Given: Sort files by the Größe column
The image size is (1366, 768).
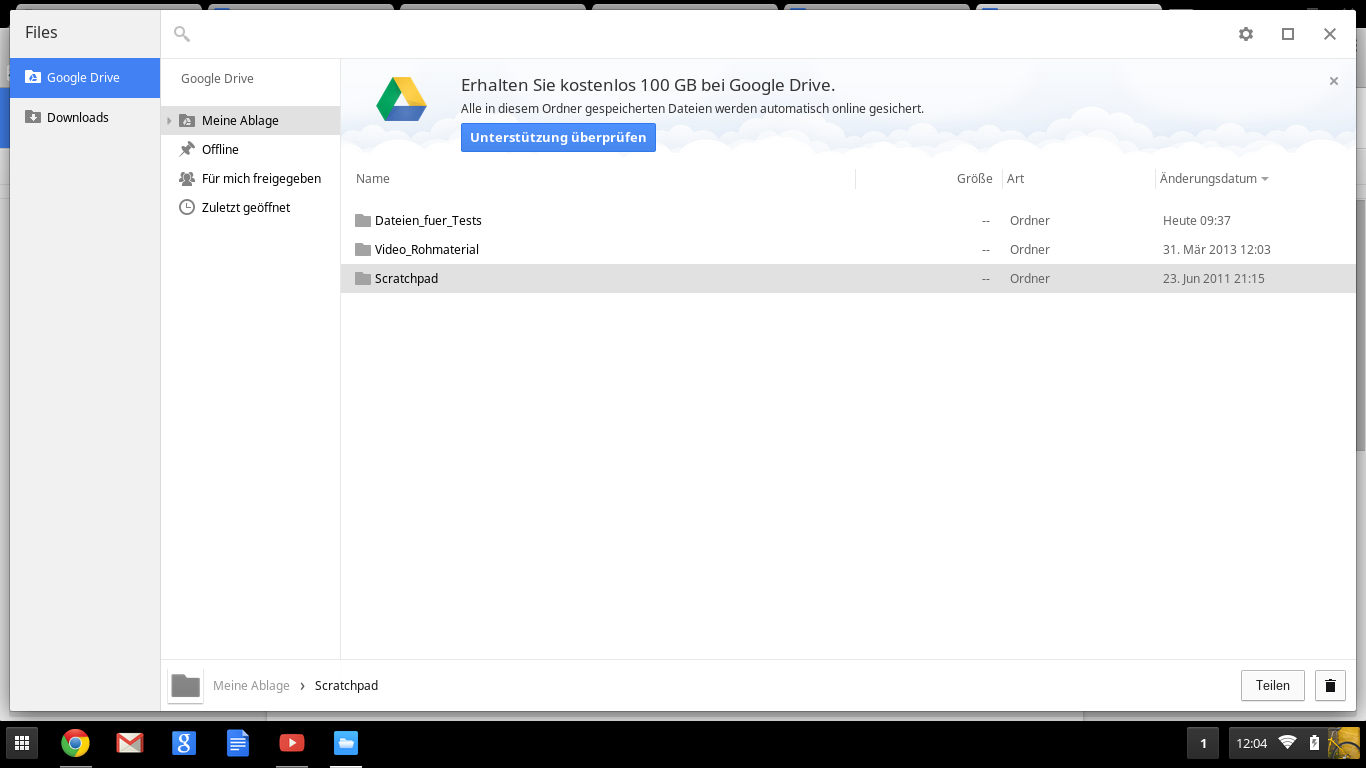Looking at the screenshot, I should [x=974, y=179].
